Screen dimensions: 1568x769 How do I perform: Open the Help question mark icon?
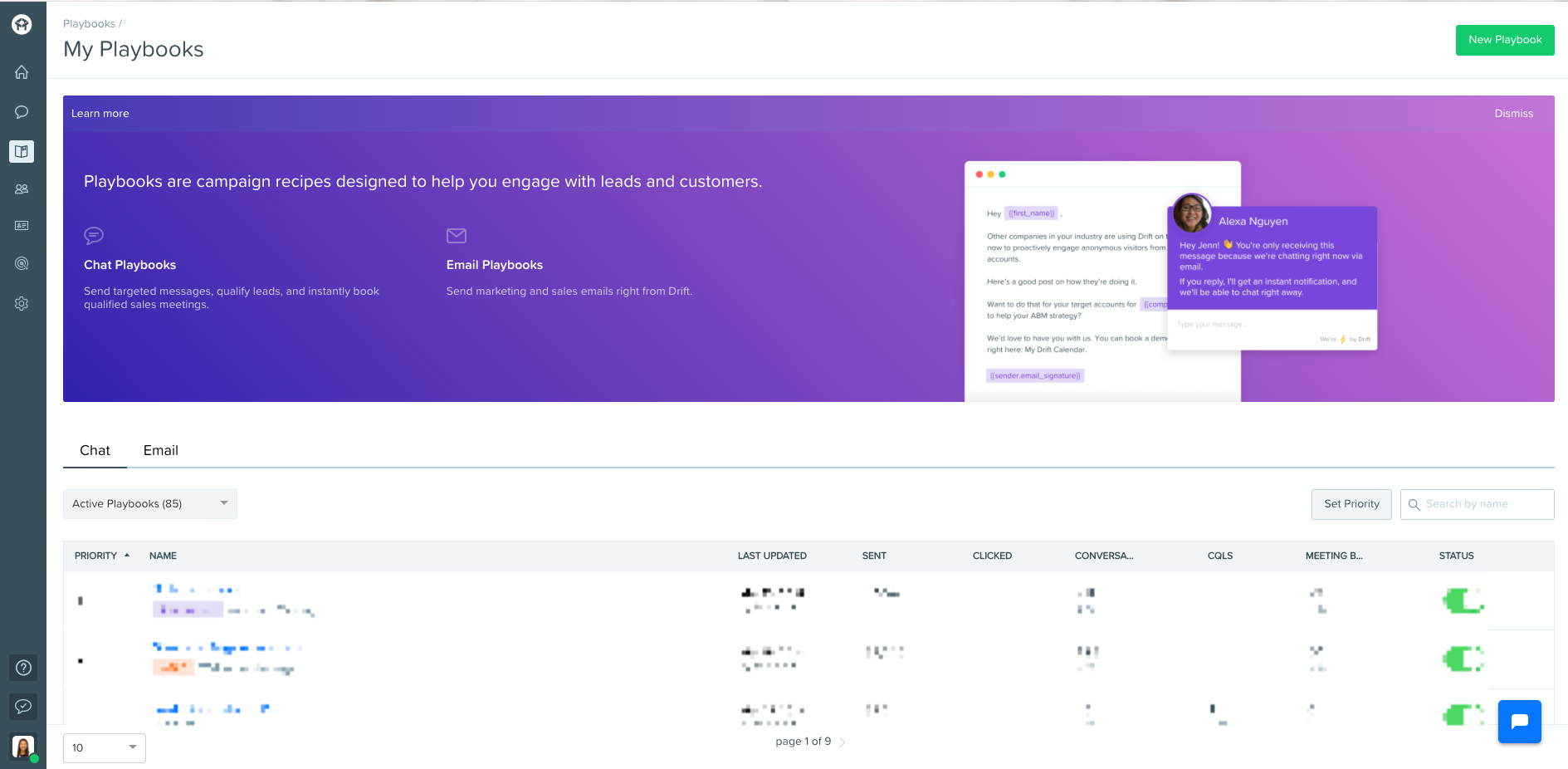click(23, 668)
